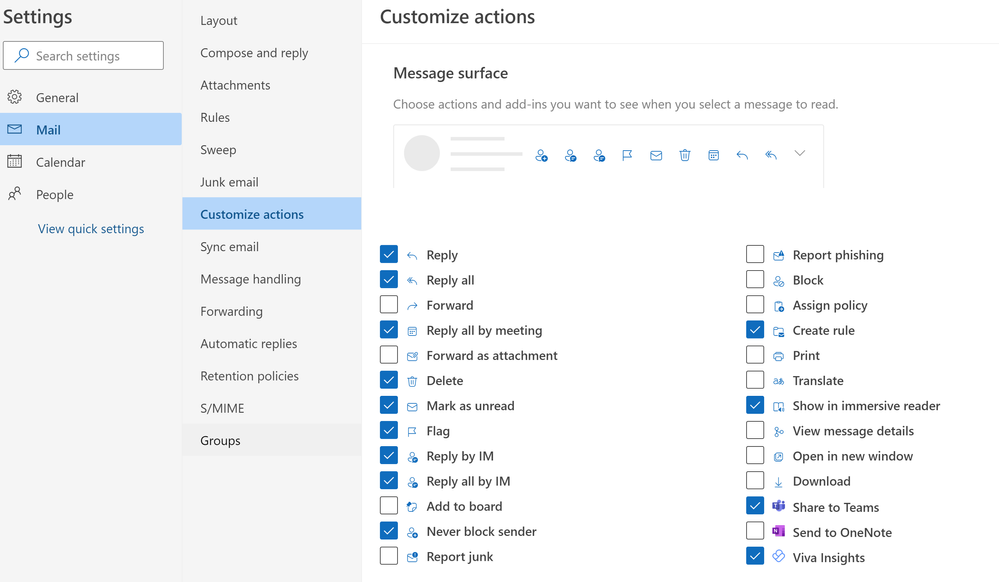Open the View quick settings link

(91, 229)
